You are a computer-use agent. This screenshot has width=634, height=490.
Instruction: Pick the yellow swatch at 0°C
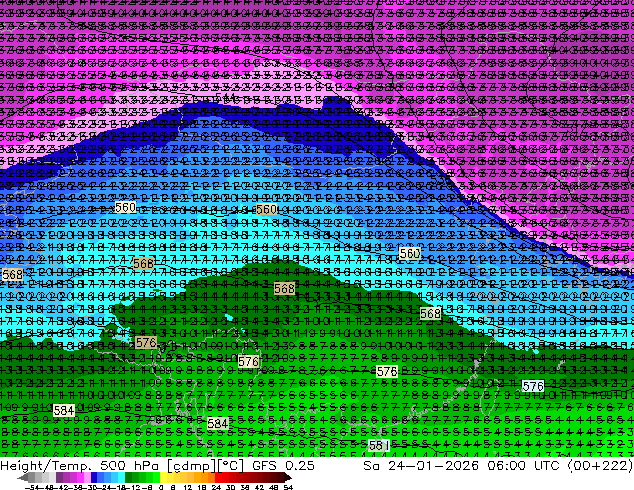click(163, 477)
